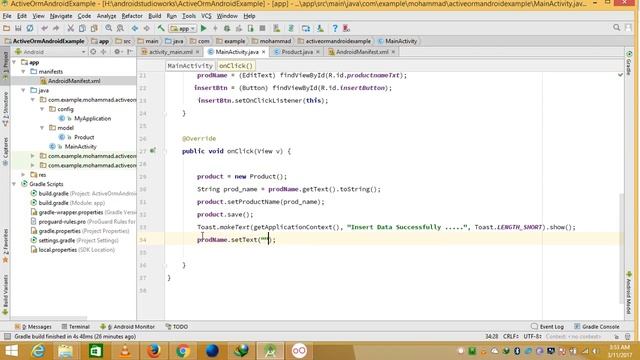Viewport: 640px width, 360px height.
Task: Click the Replace toolbar icon
Action: (x=120, y=28)
